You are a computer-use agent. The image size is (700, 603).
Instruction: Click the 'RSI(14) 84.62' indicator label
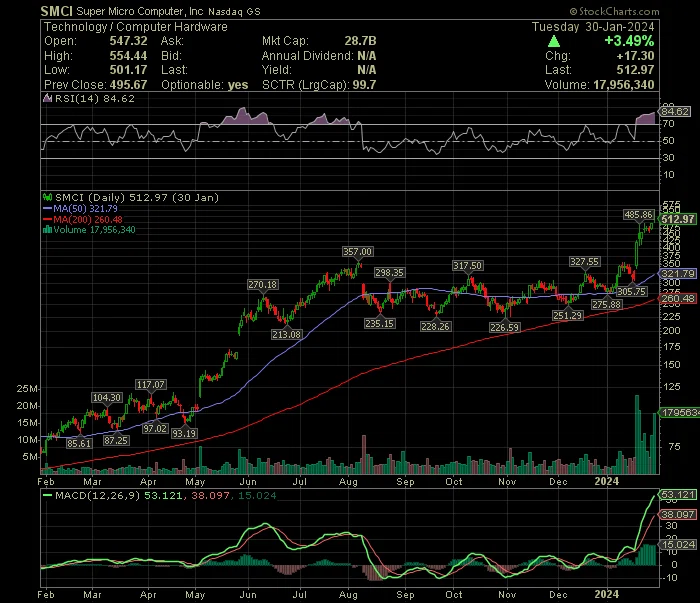[x=95, y=99]
